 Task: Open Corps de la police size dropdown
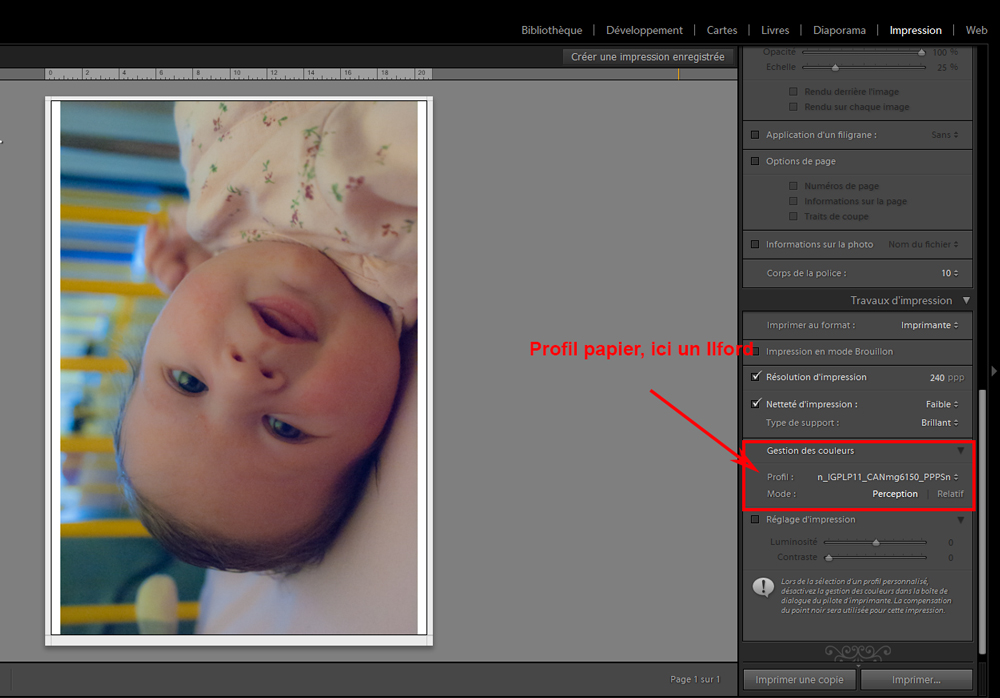pyautogui.click(x=950, y=273)
